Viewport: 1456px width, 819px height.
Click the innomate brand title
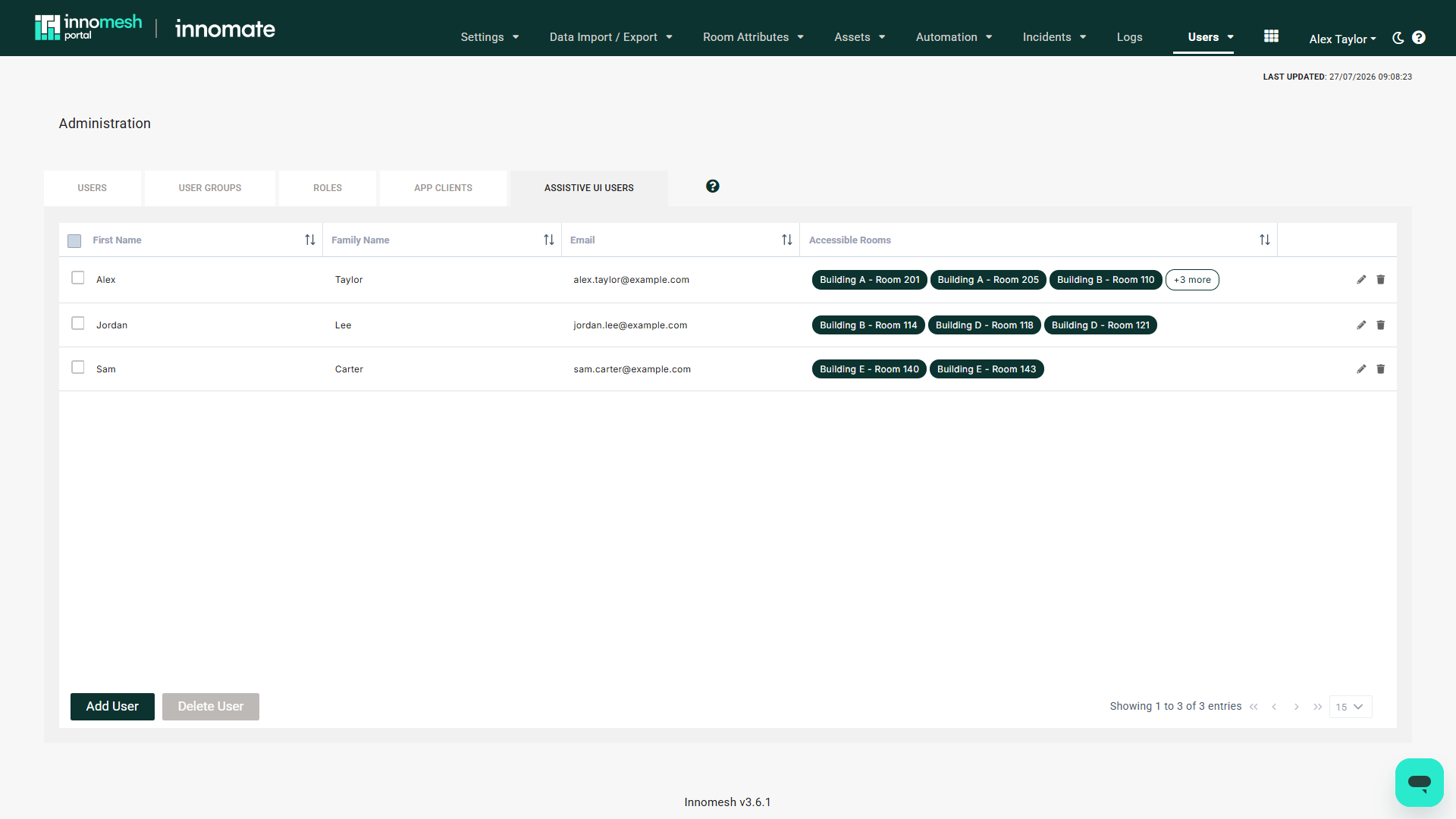coord(225,29)
